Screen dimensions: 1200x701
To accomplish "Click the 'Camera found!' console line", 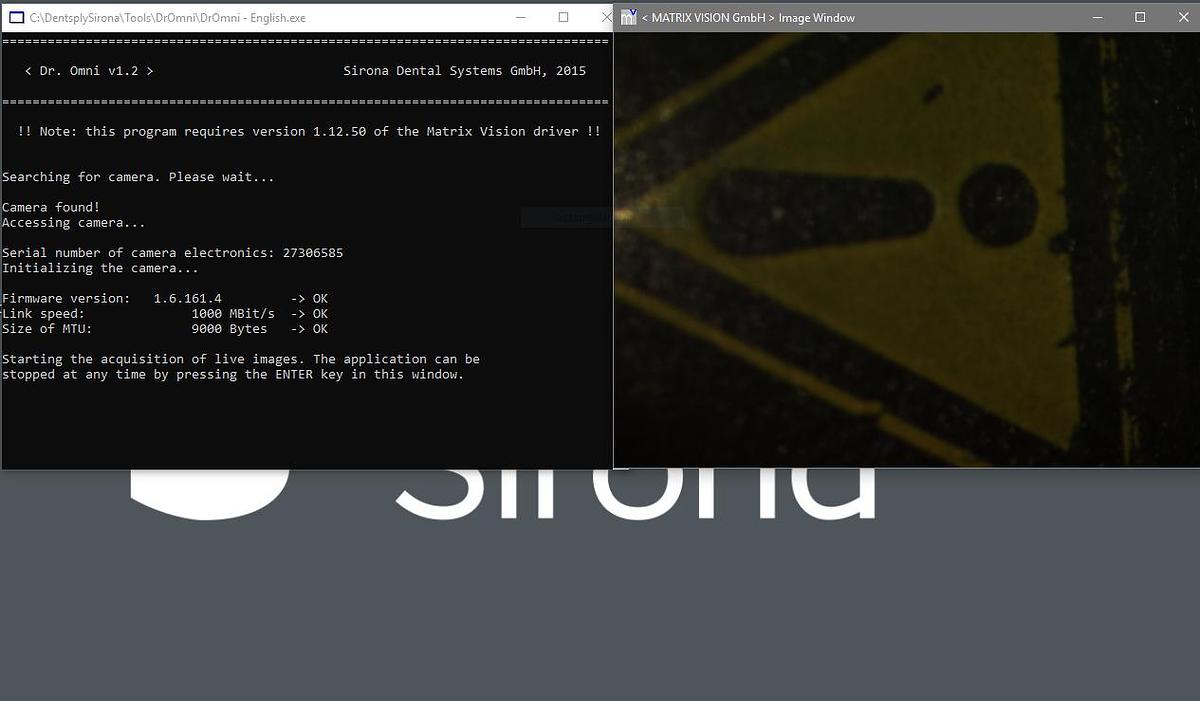I will pos(51,207).
